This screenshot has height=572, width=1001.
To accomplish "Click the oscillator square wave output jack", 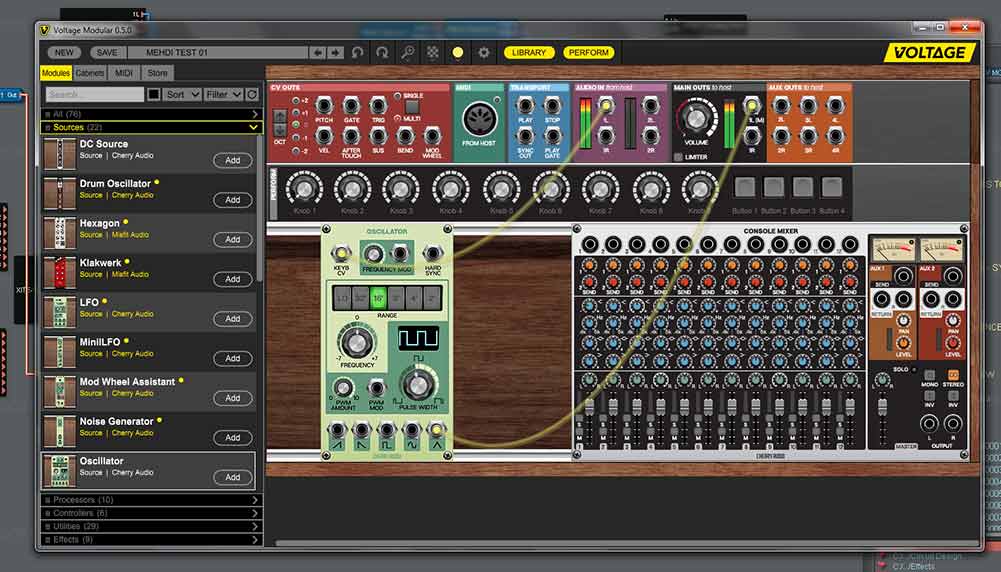I will (x=386, y=430).
